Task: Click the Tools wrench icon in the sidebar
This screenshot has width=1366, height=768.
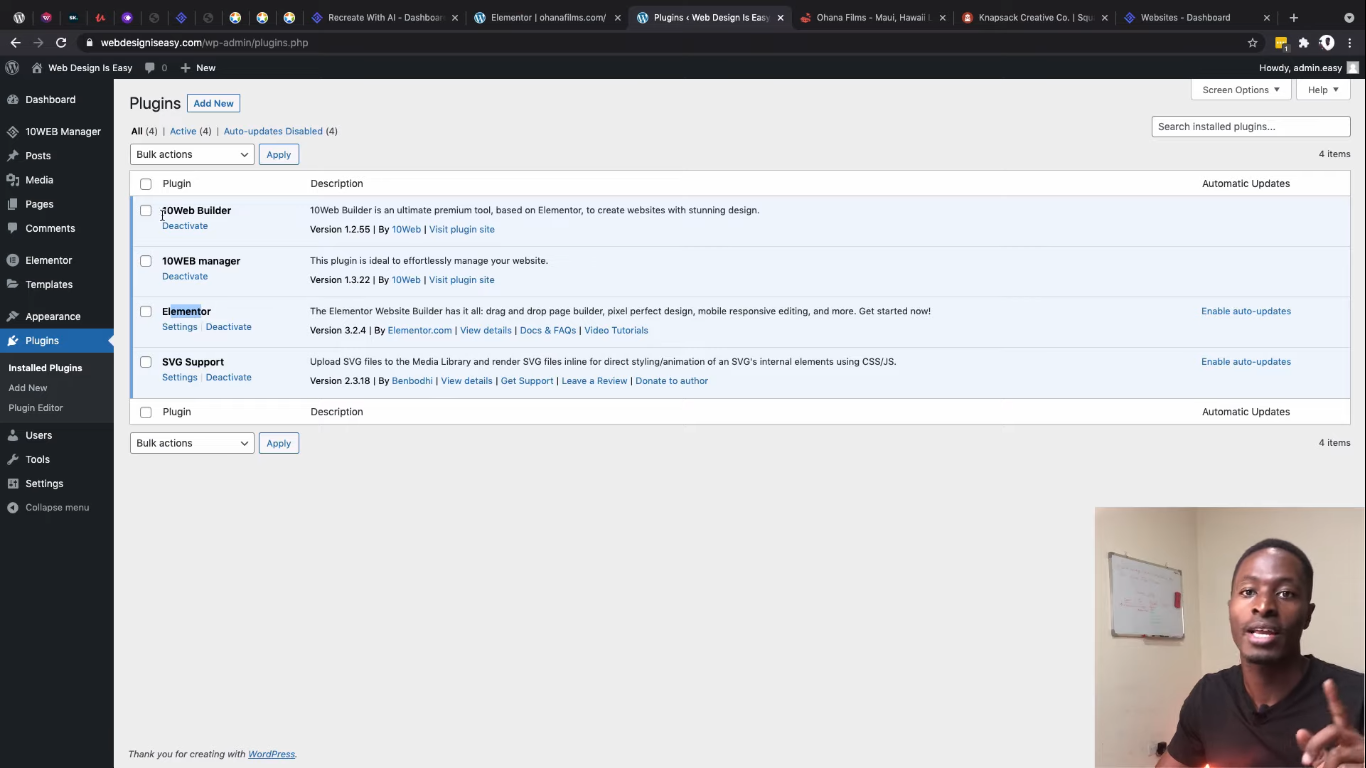Action: (x=12, y=459)
